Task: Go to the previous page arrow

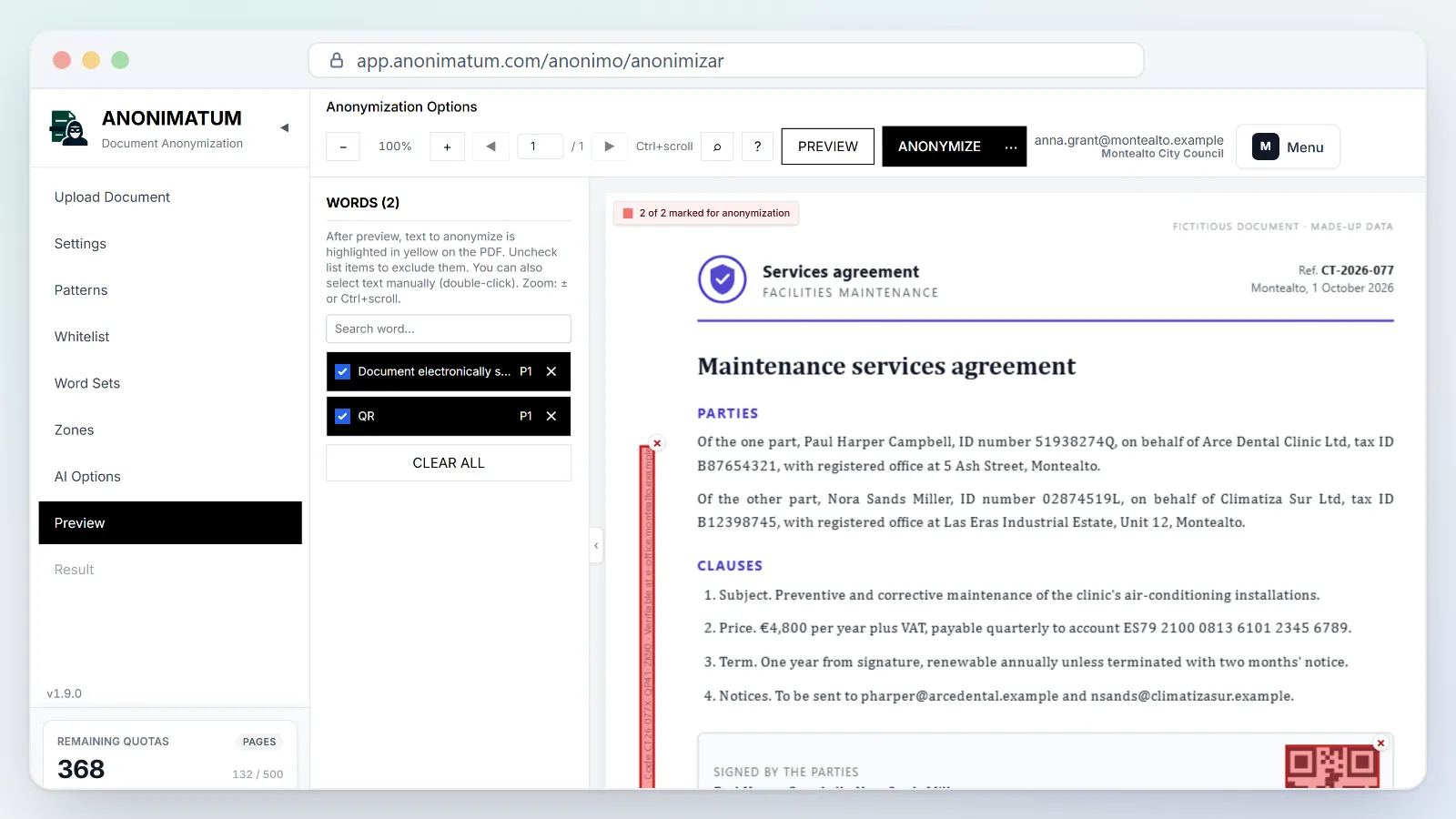Action: [x=490, y=147]
